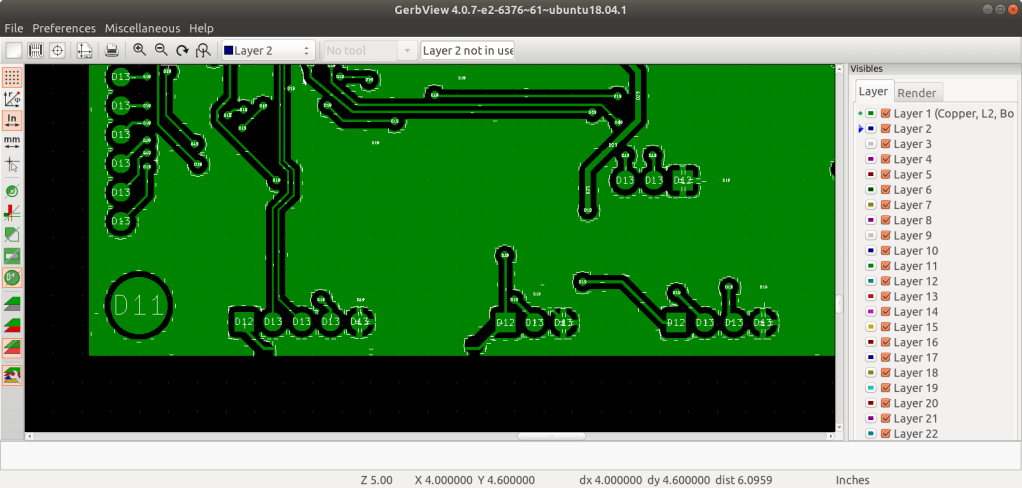Switch to the Render tab

pos(916,93)
